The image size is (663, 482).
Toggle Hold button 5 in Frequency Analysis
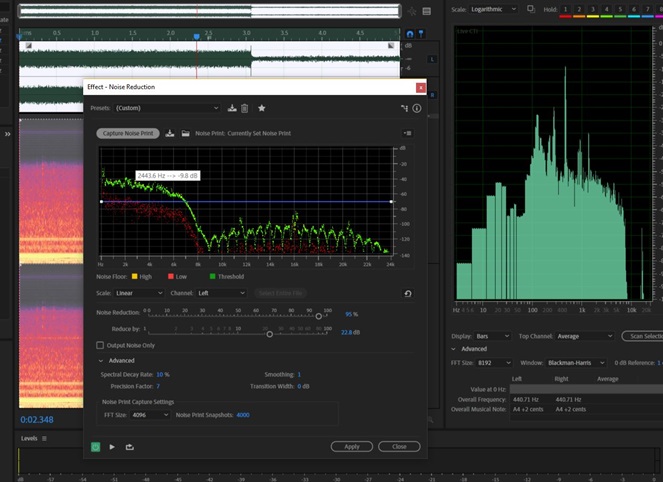[620, 9]
